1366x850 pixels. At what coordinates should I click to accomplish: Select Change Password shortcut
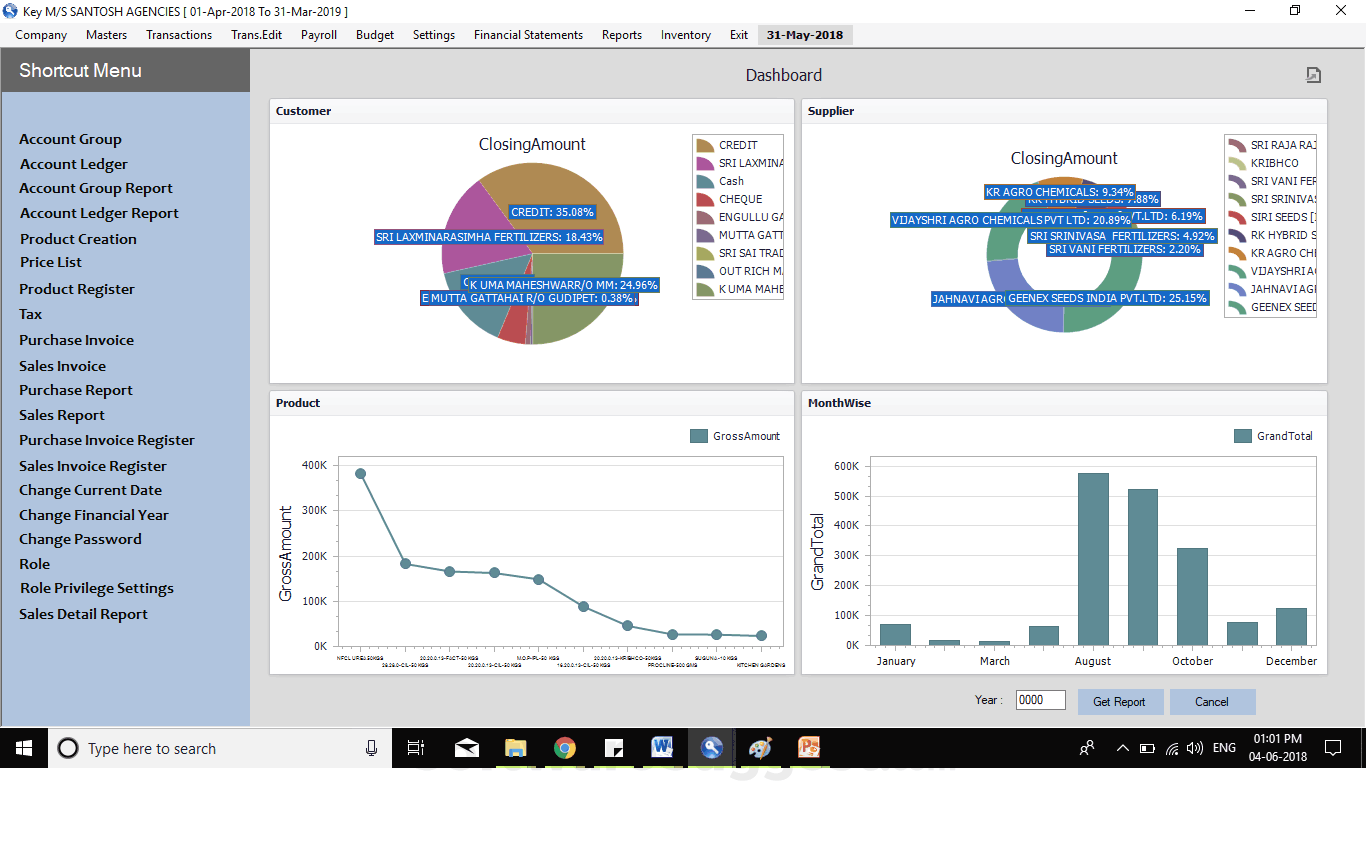[x=80, y=539]
